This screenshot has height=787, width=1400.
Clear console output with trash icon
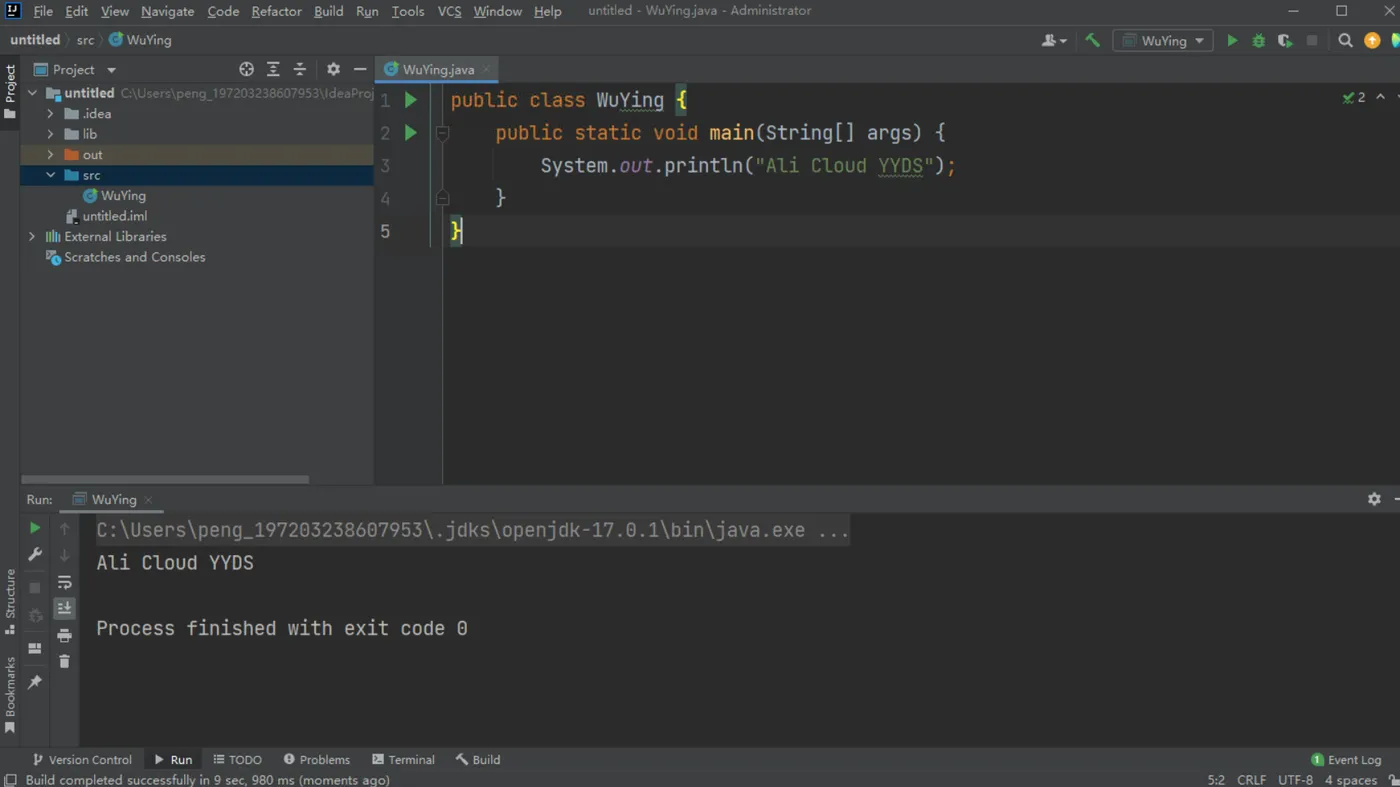tap(64, 661)
